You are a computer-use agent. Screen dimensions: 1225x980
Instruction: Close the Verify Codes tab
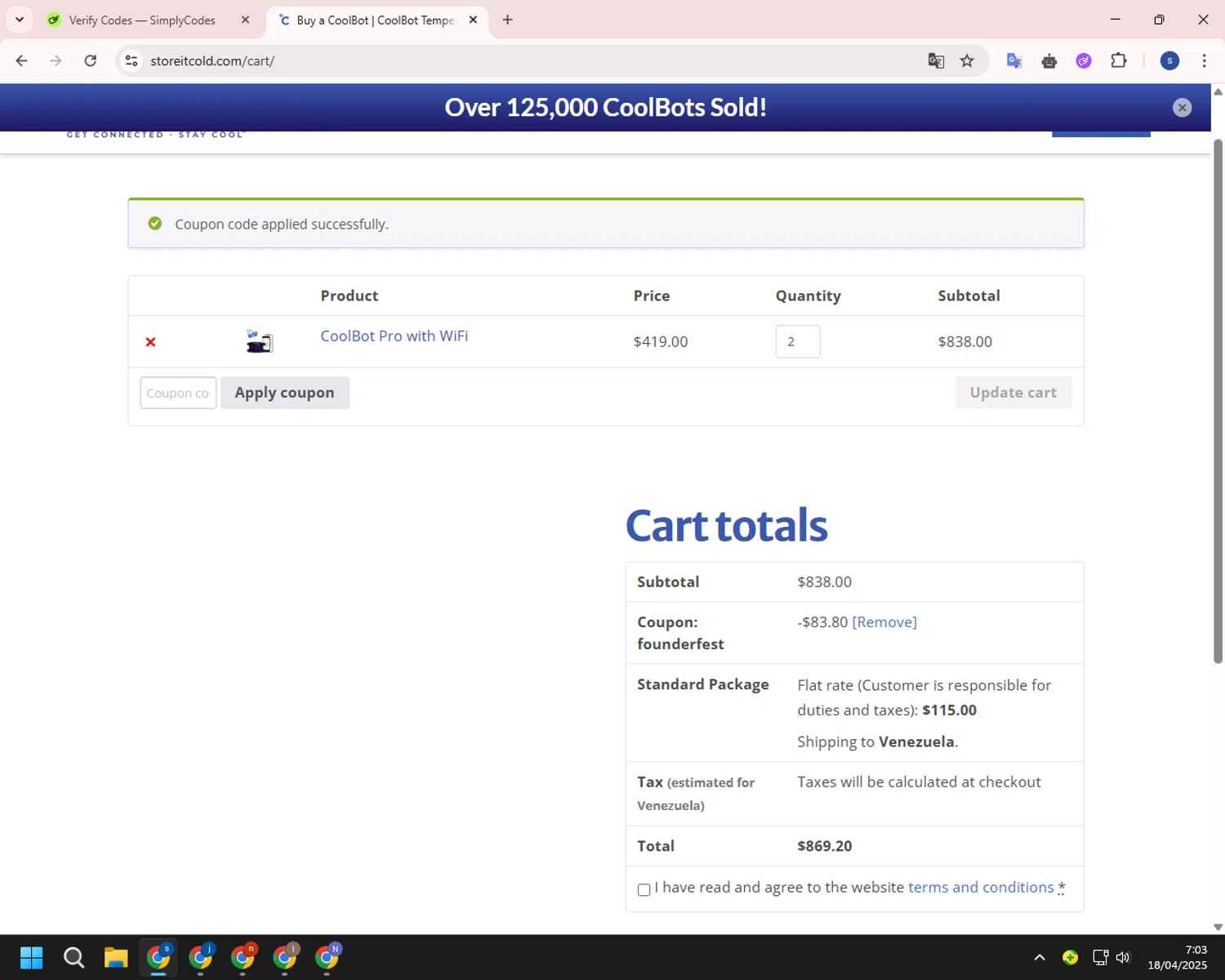point(245,20)
